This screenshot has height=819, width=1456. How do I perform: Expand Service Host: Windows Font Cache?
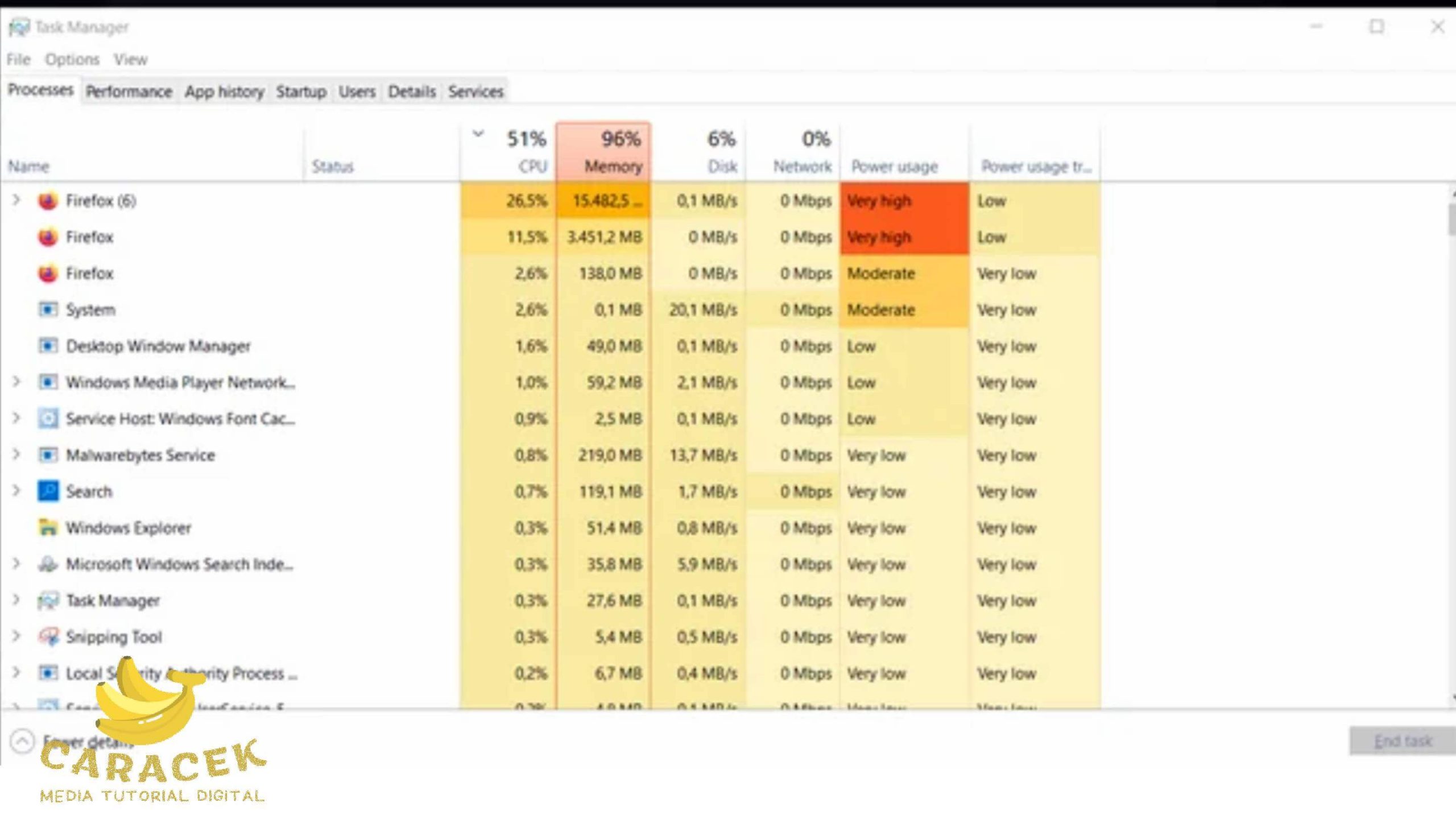pyautogui.click(x=16, y=419)
